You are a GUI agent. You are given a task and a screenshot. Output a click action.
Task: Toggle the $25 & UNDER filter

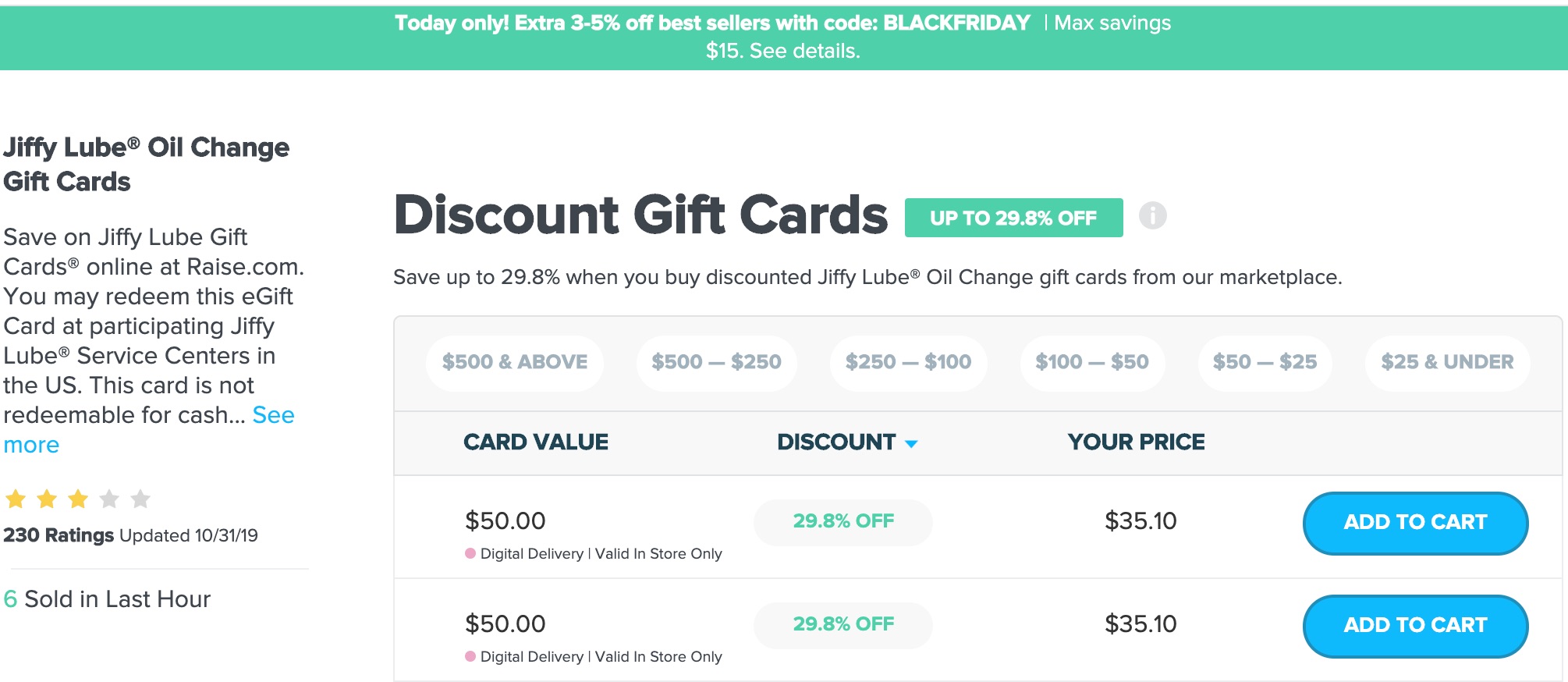click(1447, 362)
